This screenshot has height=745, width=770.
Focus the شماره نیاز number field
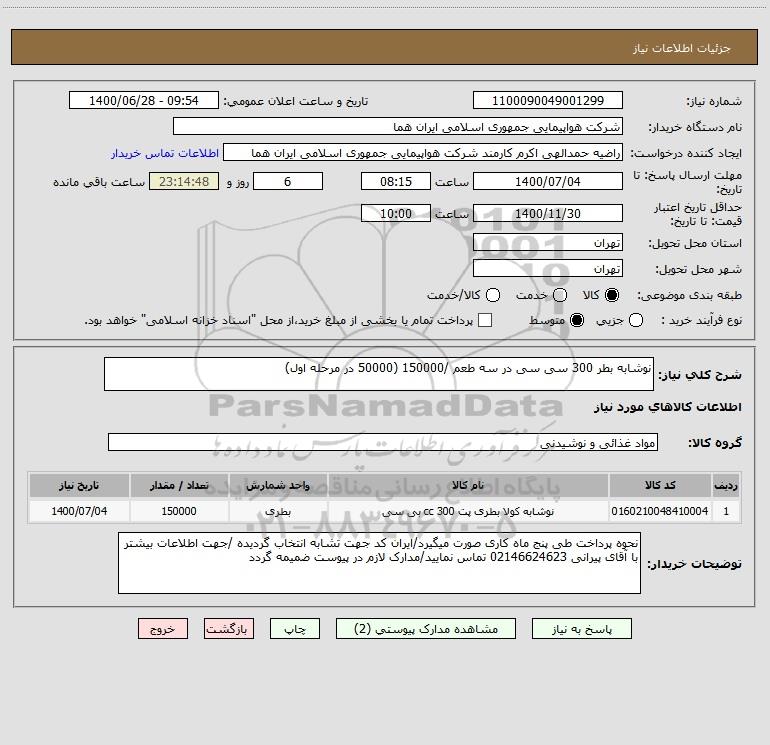pyautogui.click(x=548, y=100)
